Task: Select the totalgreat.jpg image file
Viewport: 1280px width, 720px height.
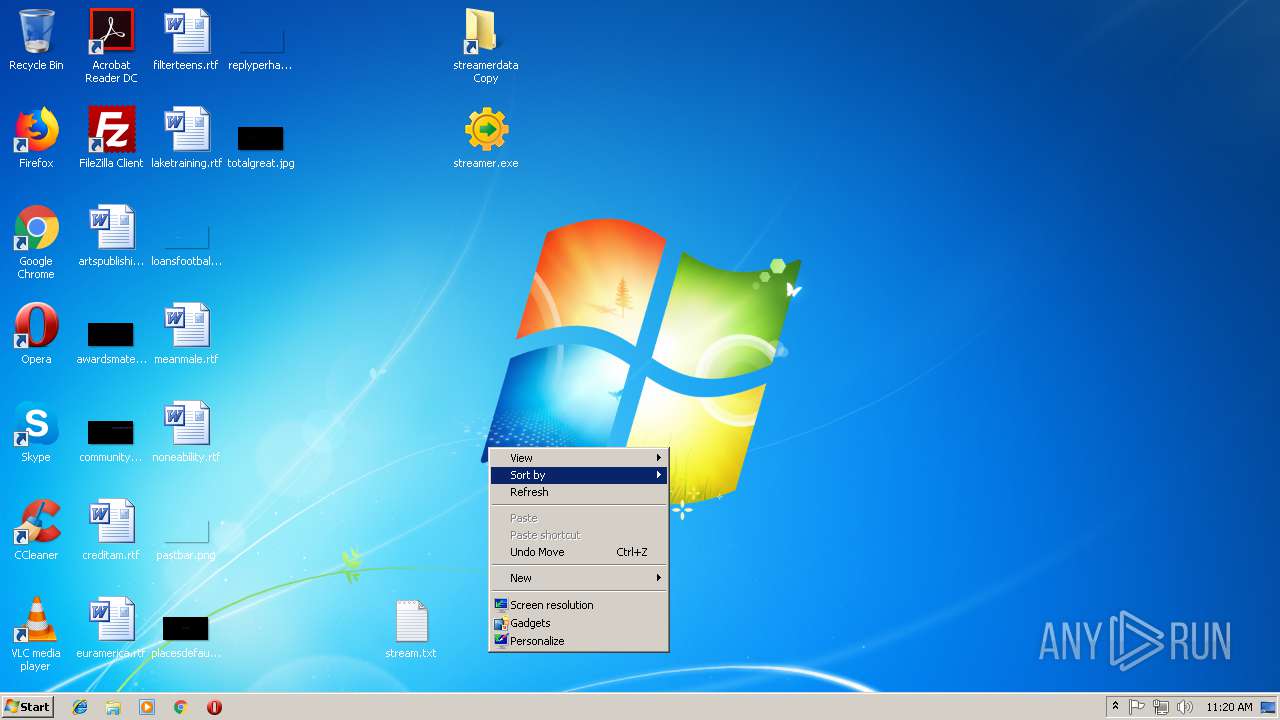Action: pos(261,146)
